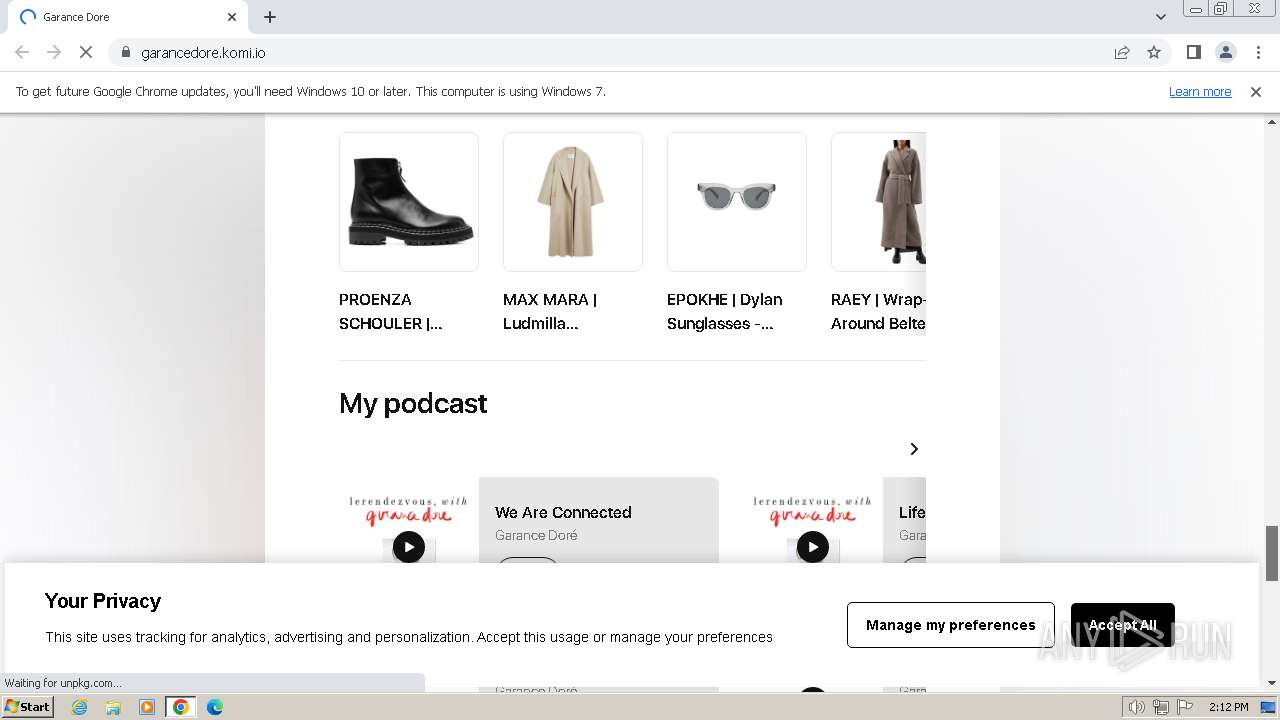Image resolution: width=1280 pixels, height=720 pixels.
Task: Click the share page icon
Action: (x=1122, y=52)
